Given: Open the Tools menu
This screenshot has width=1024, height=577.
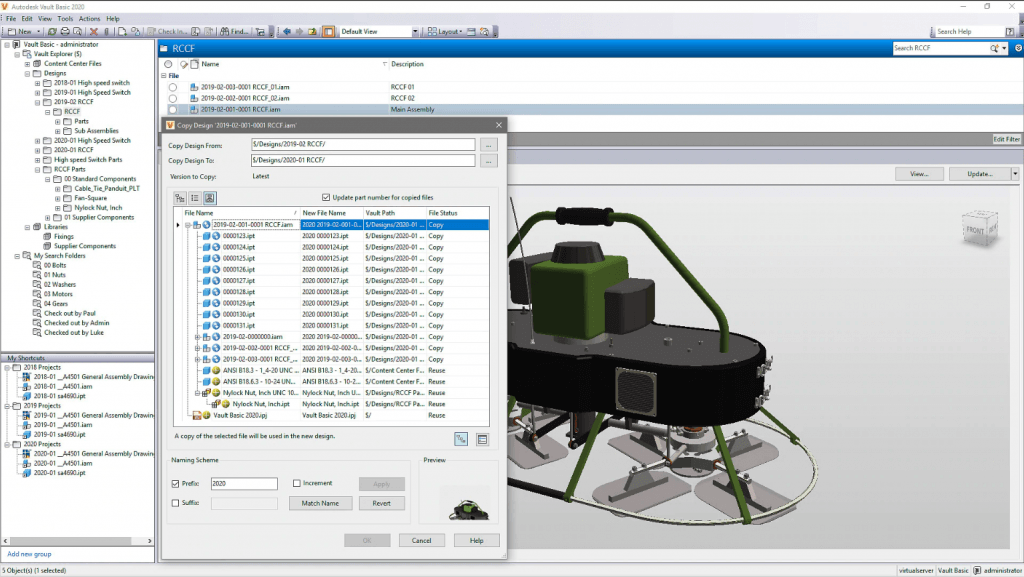Looking at the screenshot, I should pos(65,19).
